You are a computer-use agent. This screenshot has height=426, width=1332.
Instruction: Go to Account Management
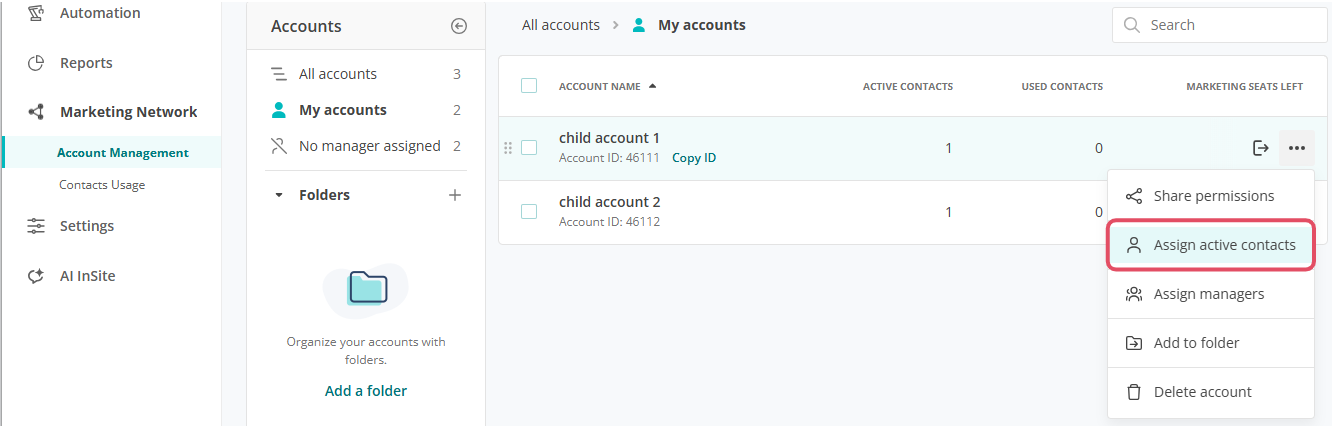[123, 153]
